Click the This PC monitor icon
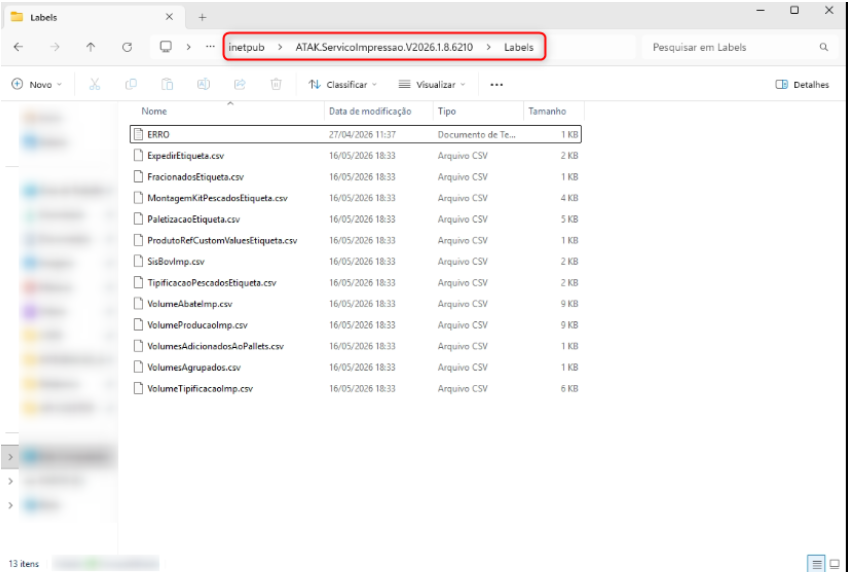The height and width of the screenshot is (577, 852). click(166, 47)
